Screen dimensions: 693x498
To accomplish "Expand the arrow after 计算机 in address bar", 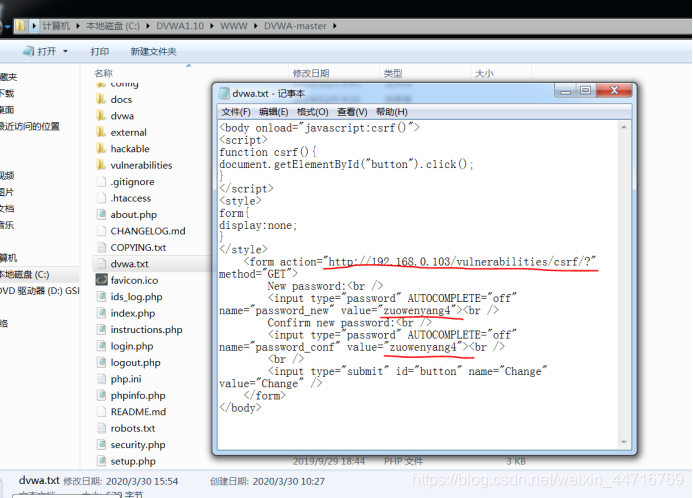I will [78, 26].
